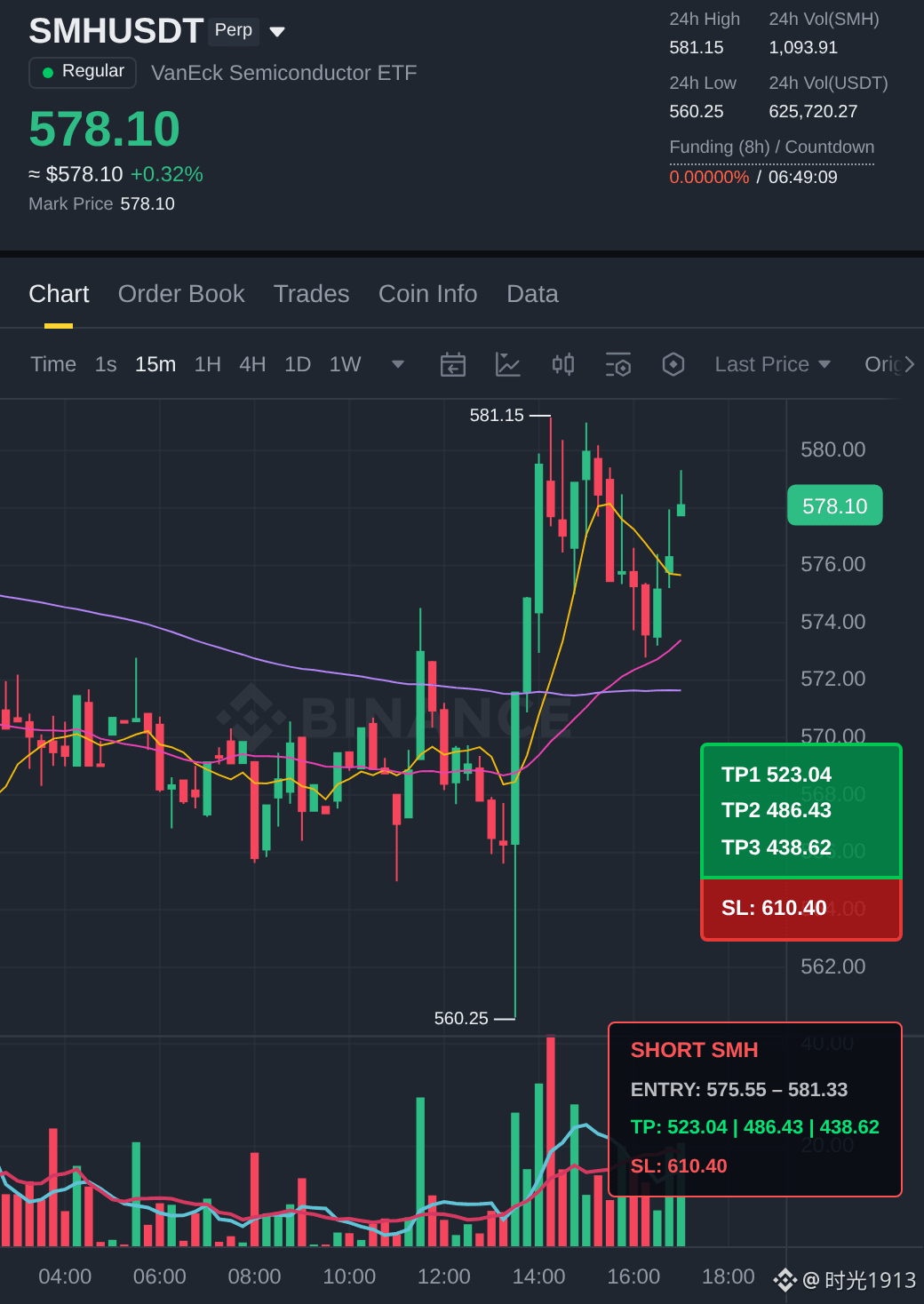The image size is (924, 1304).
Task: Tap the 581.15 high marker on chart
Action: click(x=497, y=415)
